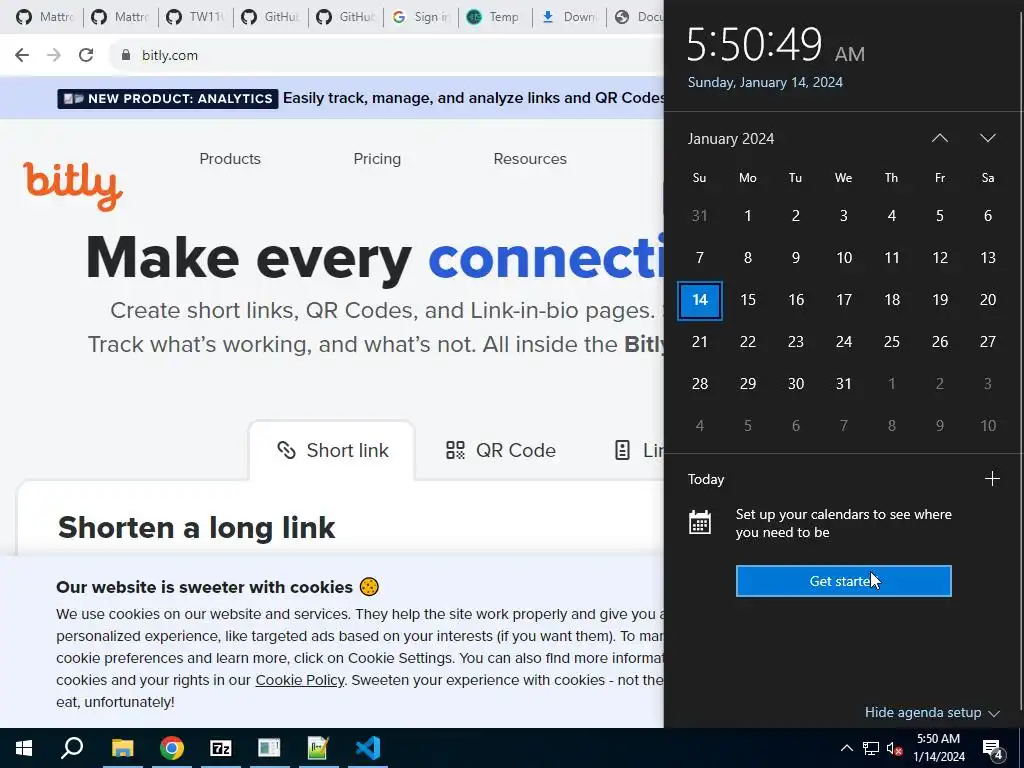
Task: Click the padlock site info icon
Action: click(x=125, y=55)
